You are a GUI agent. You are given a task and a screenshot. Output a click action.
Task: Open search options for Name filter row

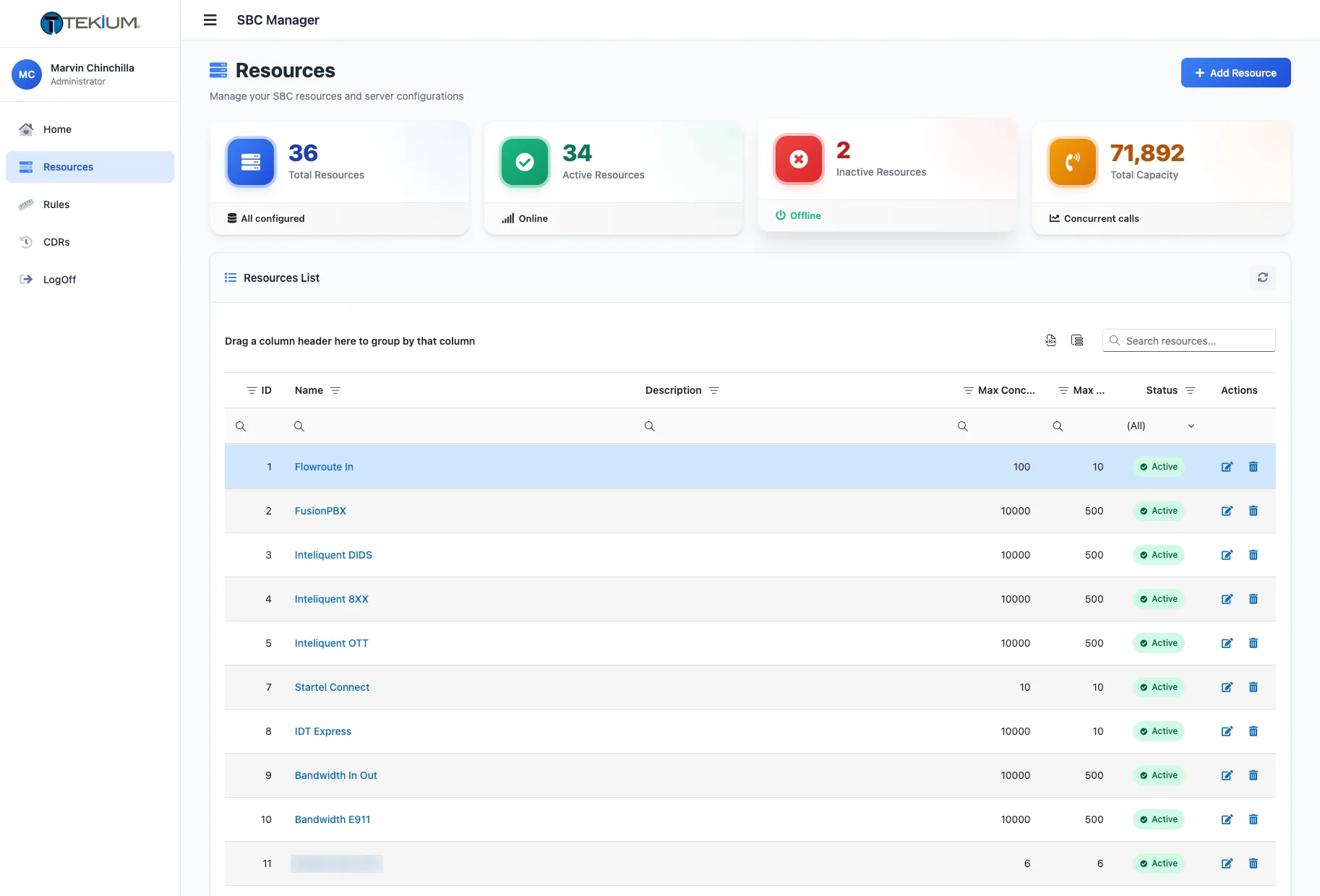299,426
